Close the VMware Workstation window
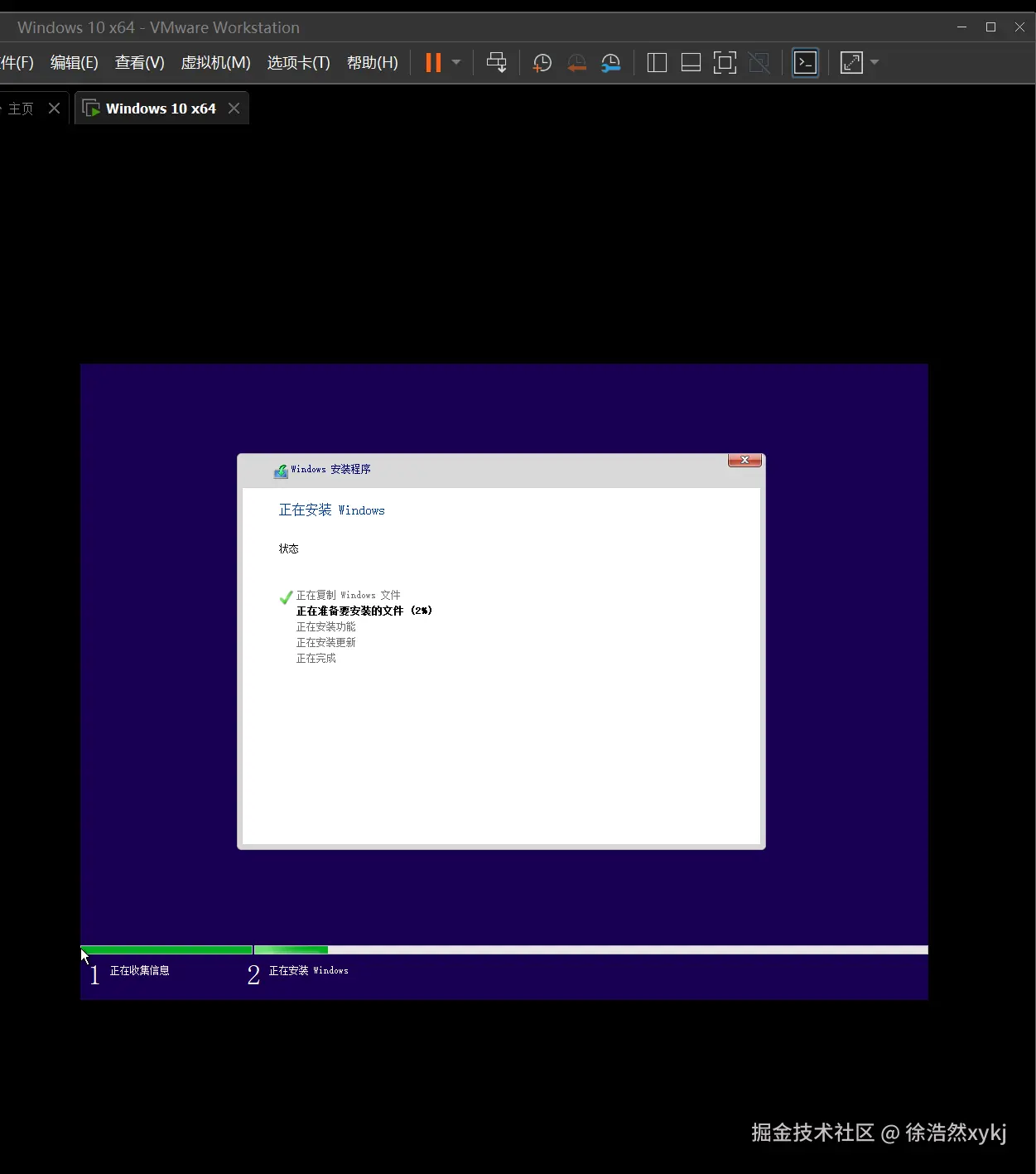This screenshot has height=1174, width=1036. pyautogui.click(x=1020, y=27)
